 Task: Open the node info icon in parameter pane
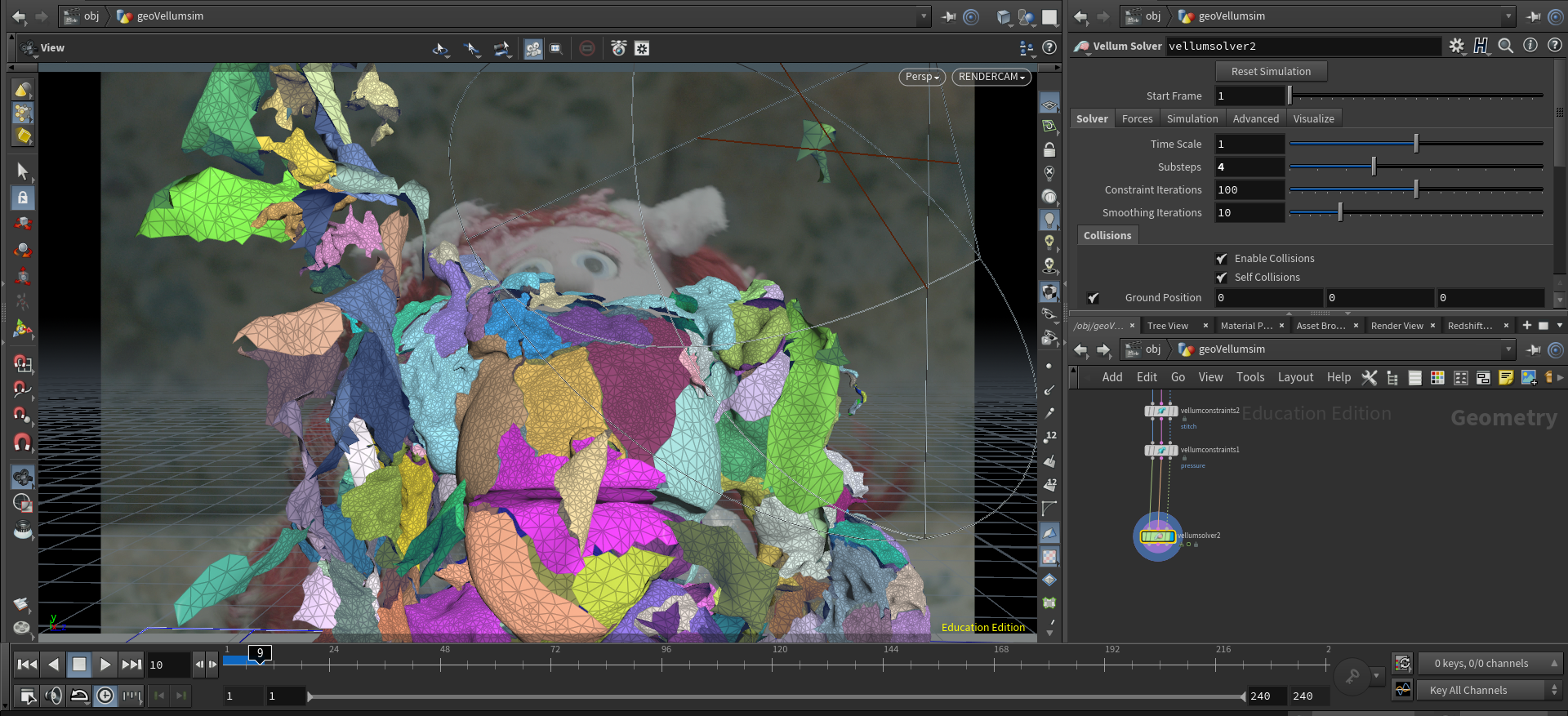coord(1530,46)
